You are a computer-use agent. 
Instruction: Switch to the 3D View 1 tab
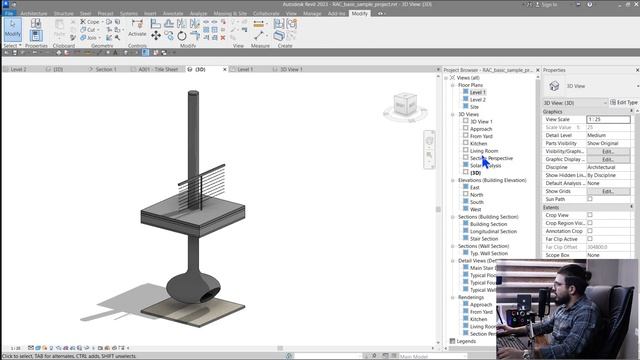pos(291,69)
